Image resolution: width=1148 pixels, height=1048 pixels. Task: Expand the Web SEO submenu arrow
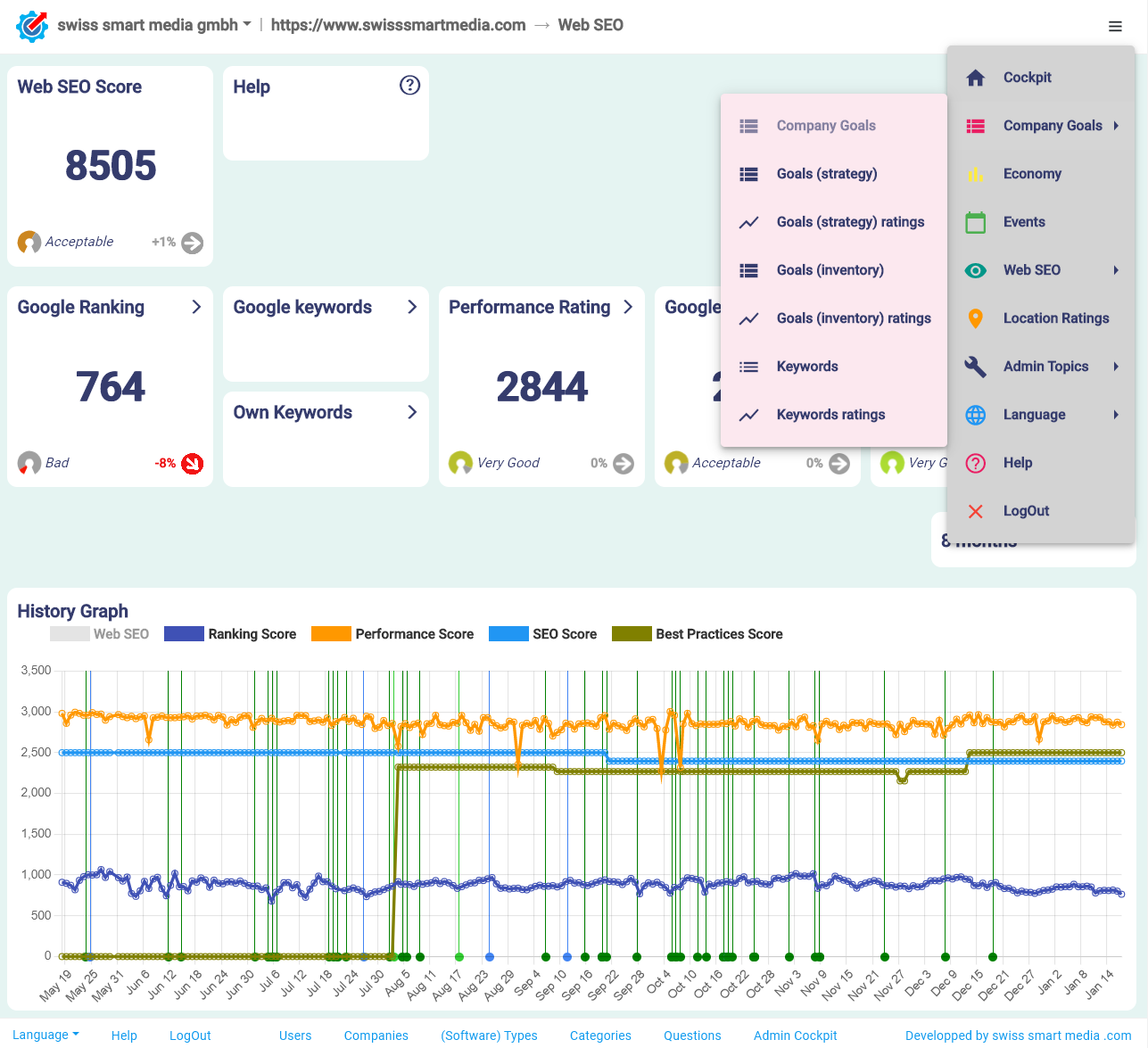[x=1116, y=270]
